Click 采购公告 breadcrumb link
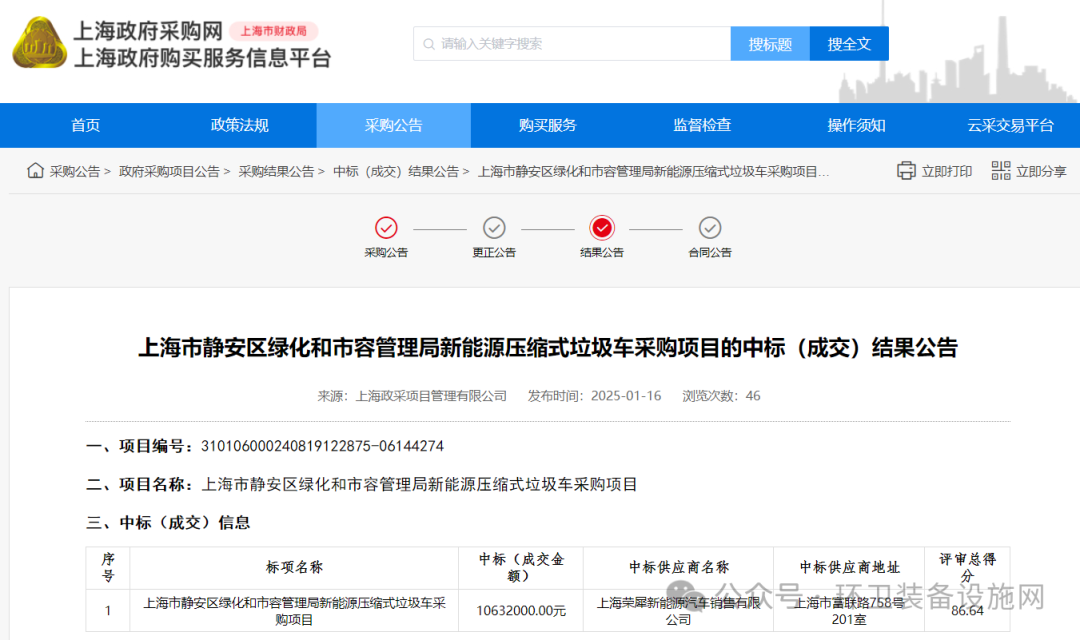The height and width of the screenshot is (640, 1080). point(74,172)
